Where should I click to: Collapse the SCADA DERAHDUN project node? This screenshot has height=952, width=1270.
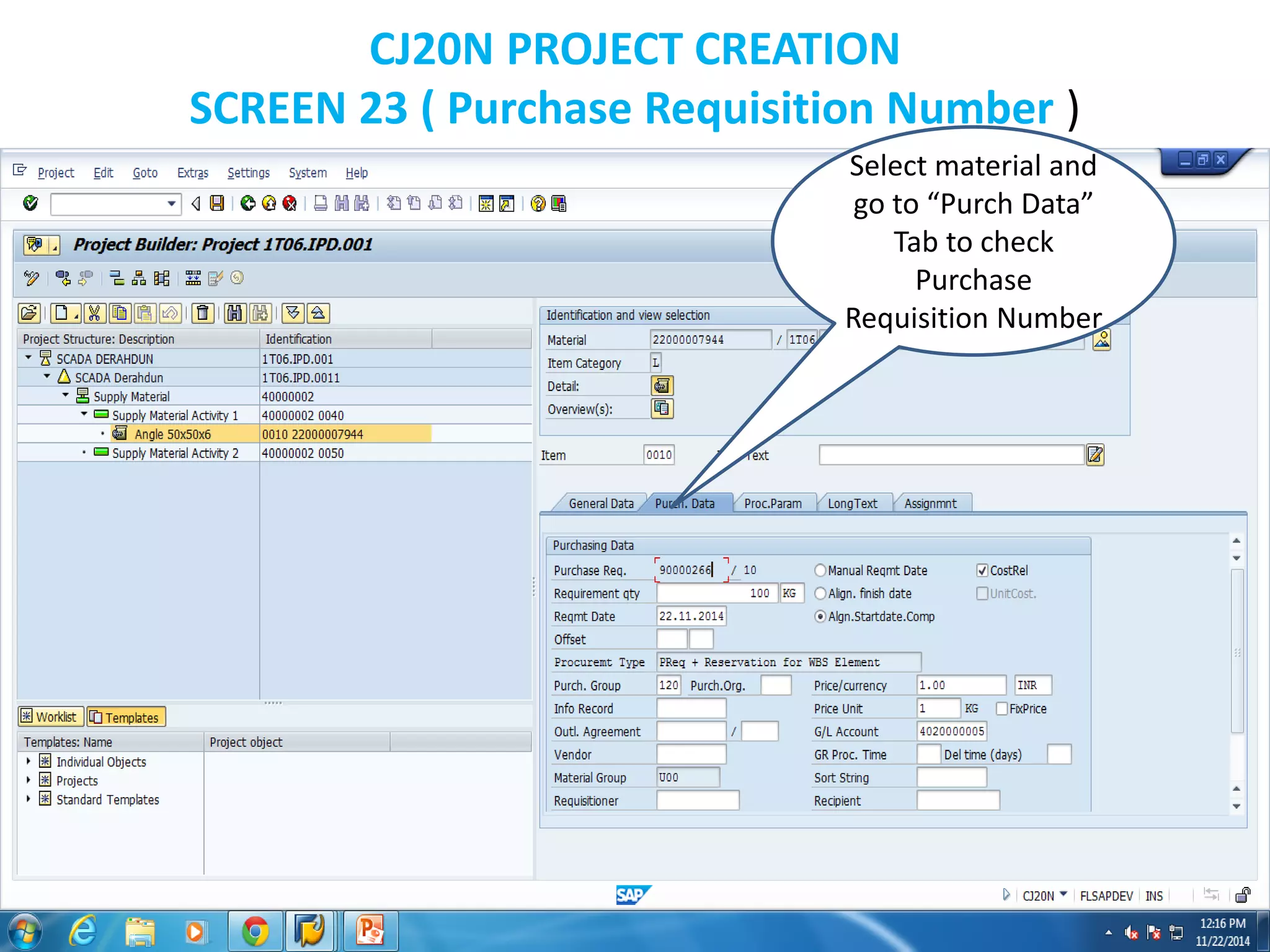point(29,358)
